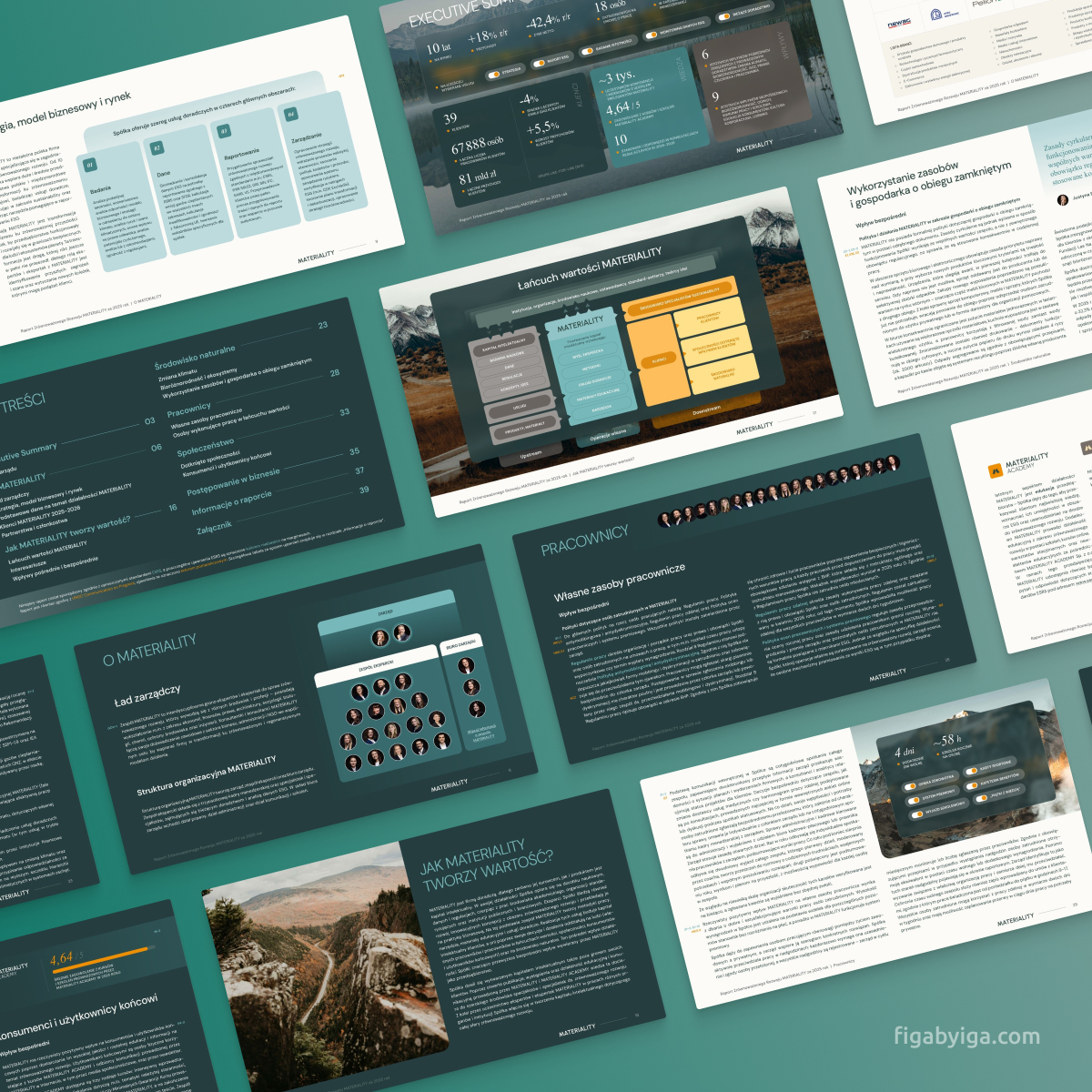This screenshot has height=1092, width=1092.
Task: Select the 02 badge on the Dane card
Action: (x=157, y=148)
